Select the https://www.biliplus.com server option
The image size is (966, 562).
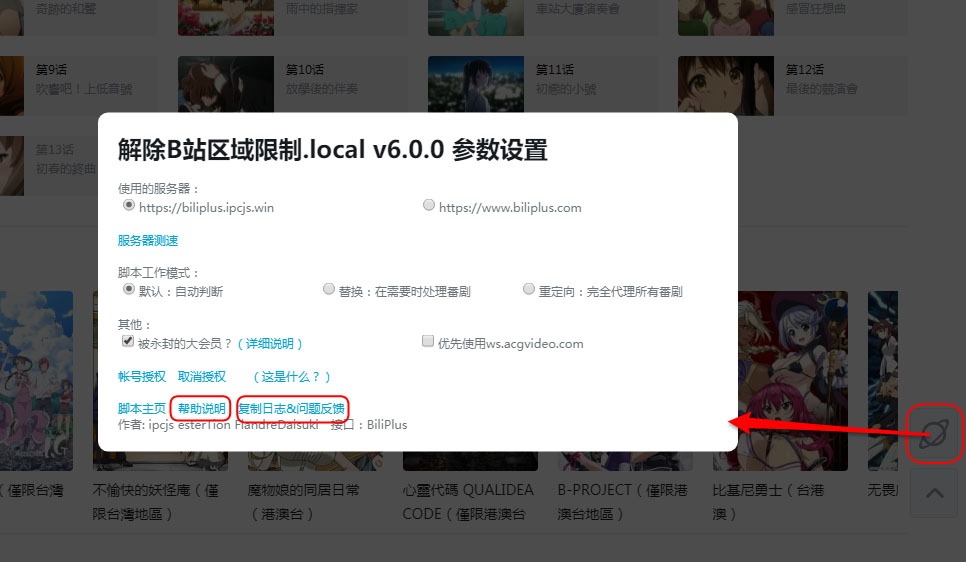pyautogui.click(x=429, y=206)
